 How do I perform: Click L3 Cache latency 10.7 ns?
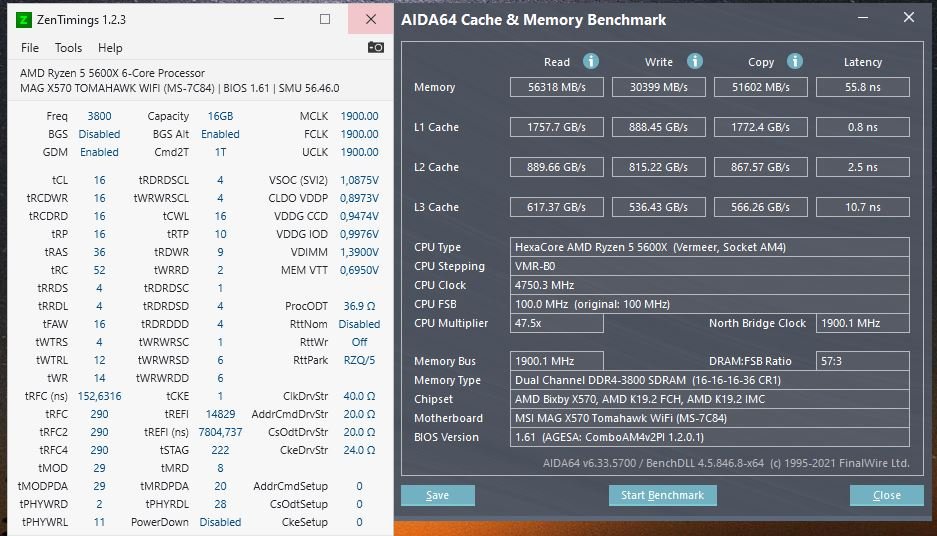[x=863, y=207]
